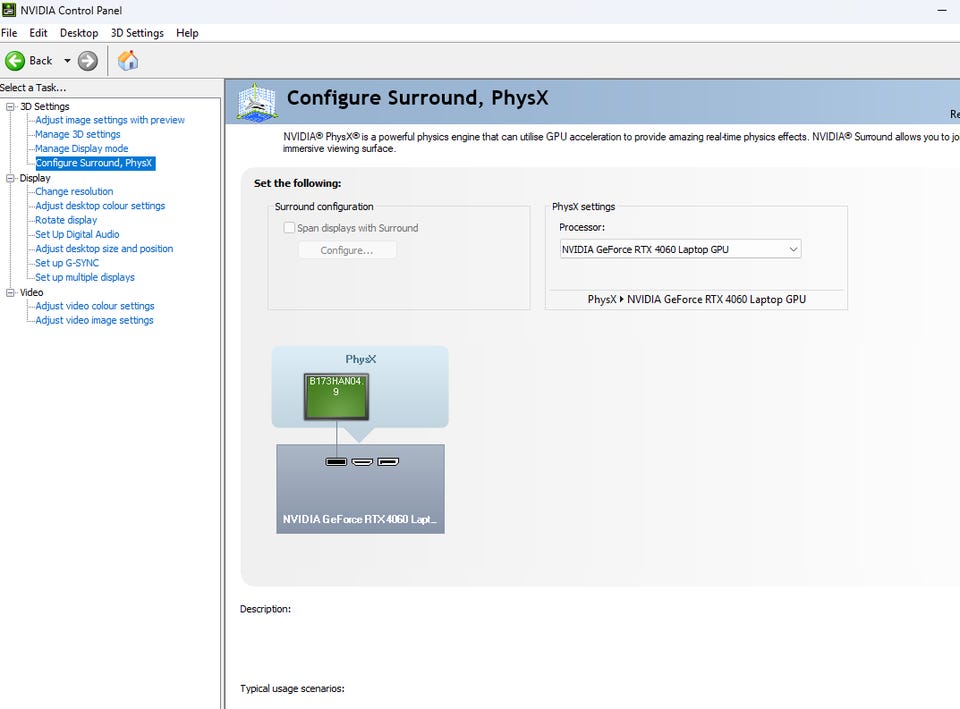Screen dimensions: 960x709
Task: Open Set up G-SYNC page
Action: pos(67,263)
